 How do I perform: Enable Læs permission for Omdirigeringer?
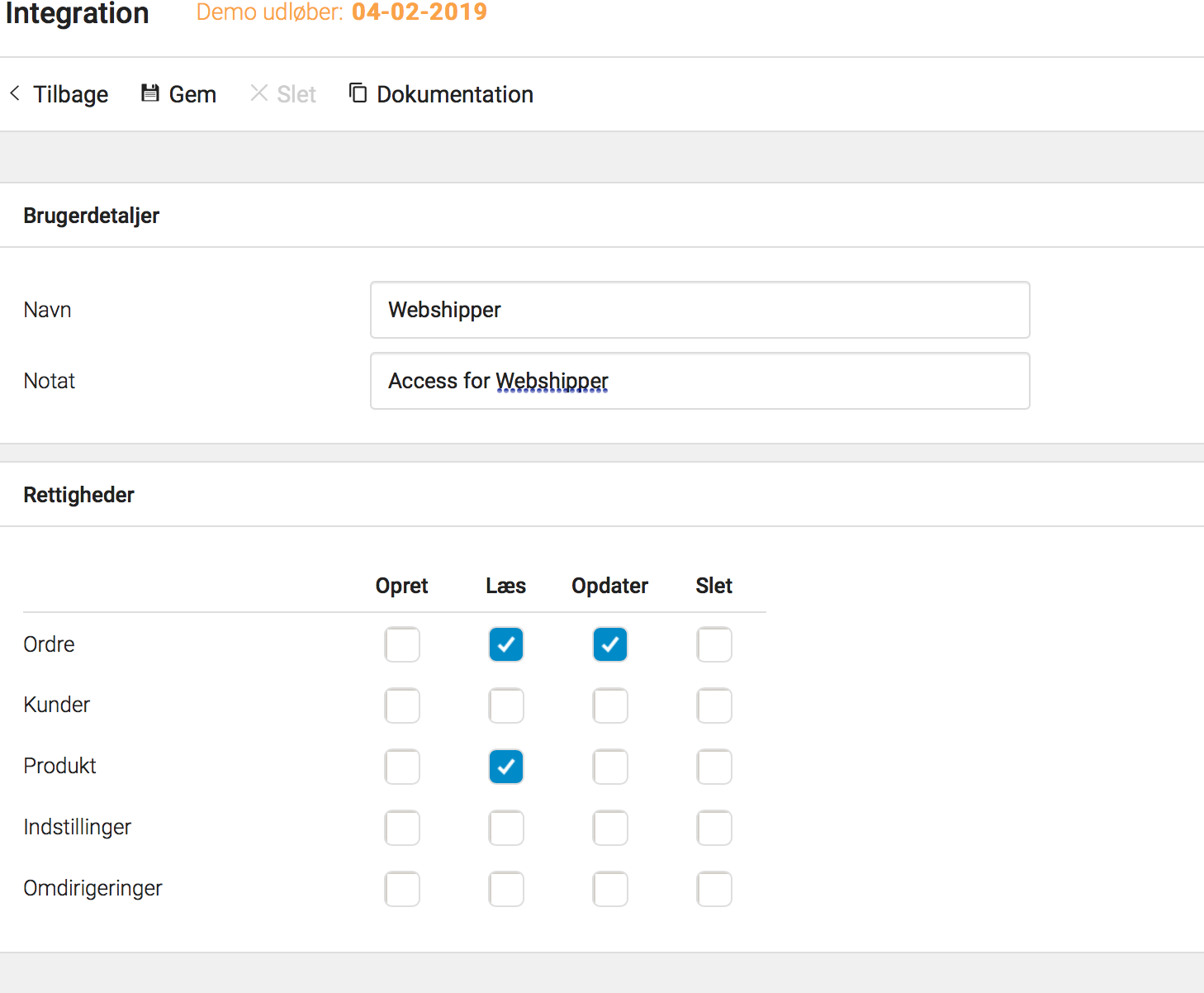pyautogui.click(x=506, y=889)
